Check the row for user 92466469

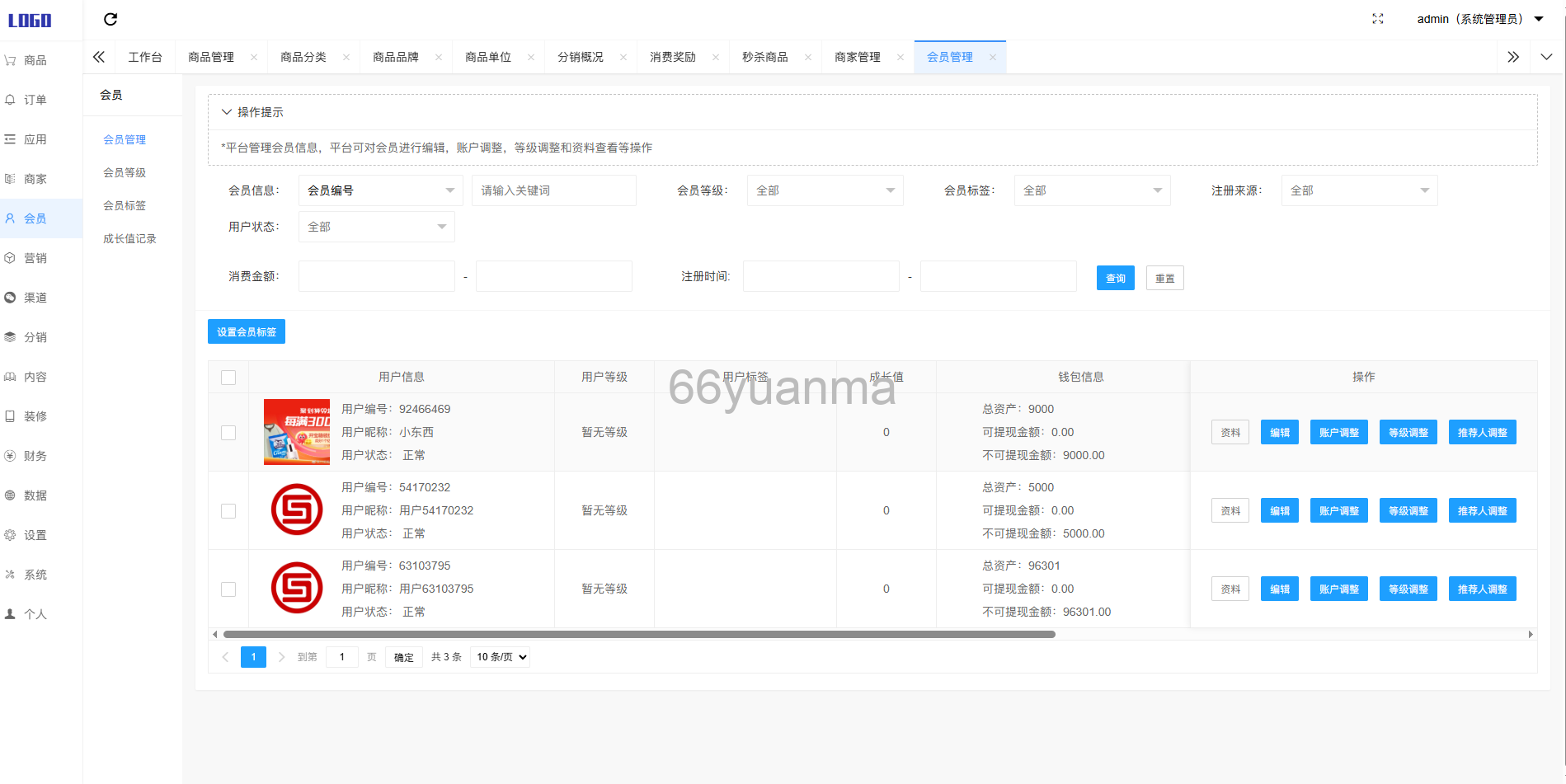point(228,433)
